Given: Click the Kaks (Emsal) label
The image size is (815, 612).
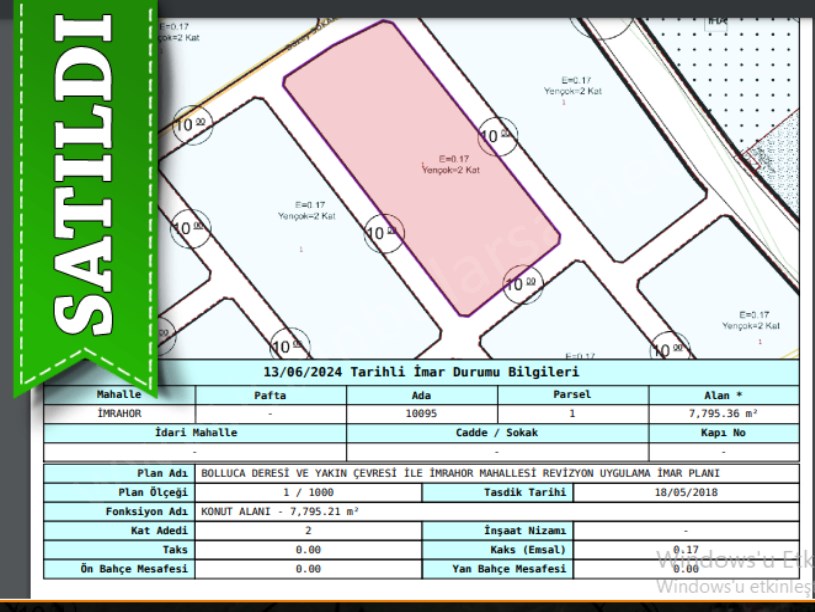Looking at the screenshot, I should (x=528, y=549).
